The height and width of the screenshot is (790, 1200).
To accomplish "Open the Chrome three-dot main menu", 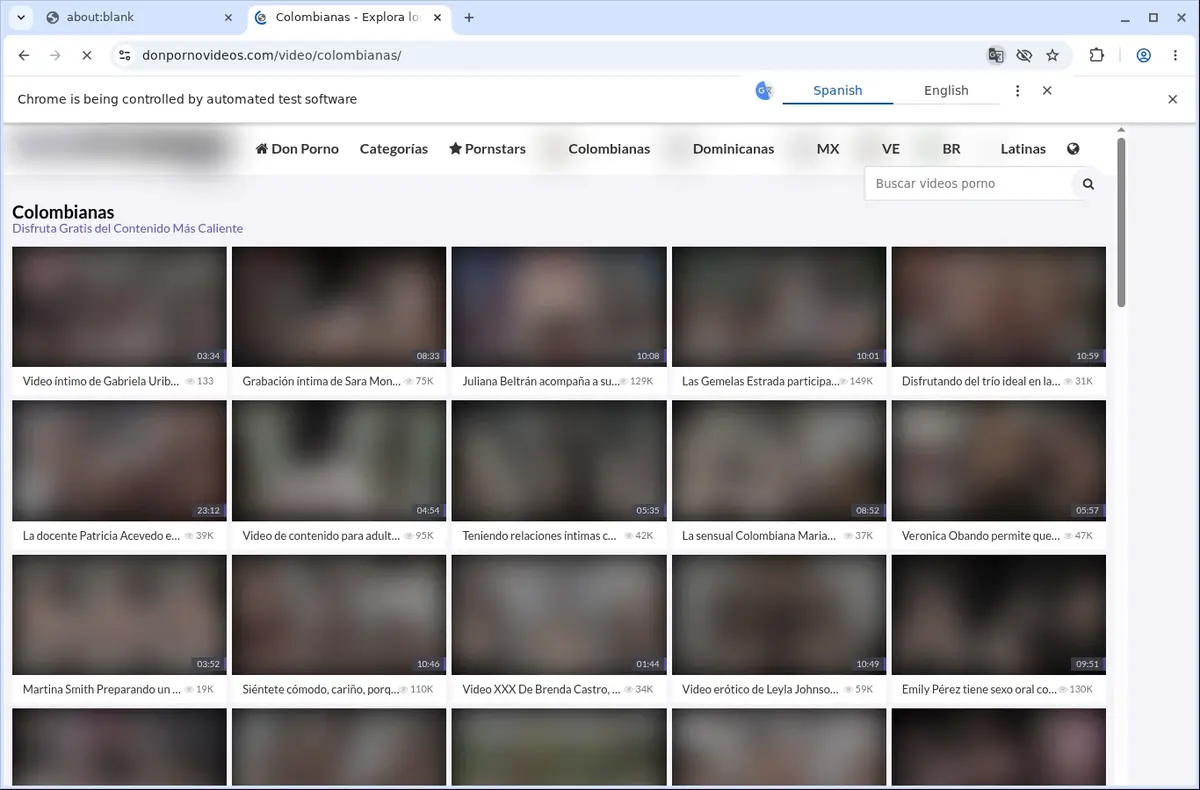I will [x=1175, y=55].
